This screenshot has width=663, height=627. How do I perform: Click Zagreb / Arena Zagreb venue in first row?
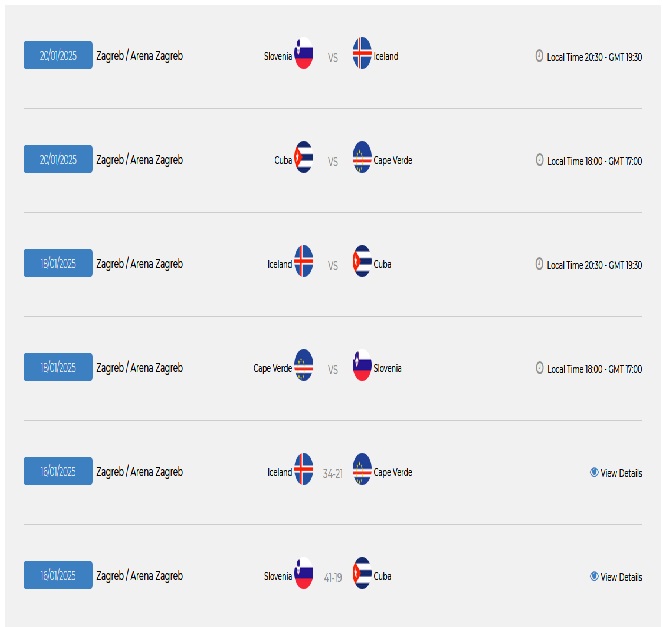pyautogui.click(x=140, y=56)
